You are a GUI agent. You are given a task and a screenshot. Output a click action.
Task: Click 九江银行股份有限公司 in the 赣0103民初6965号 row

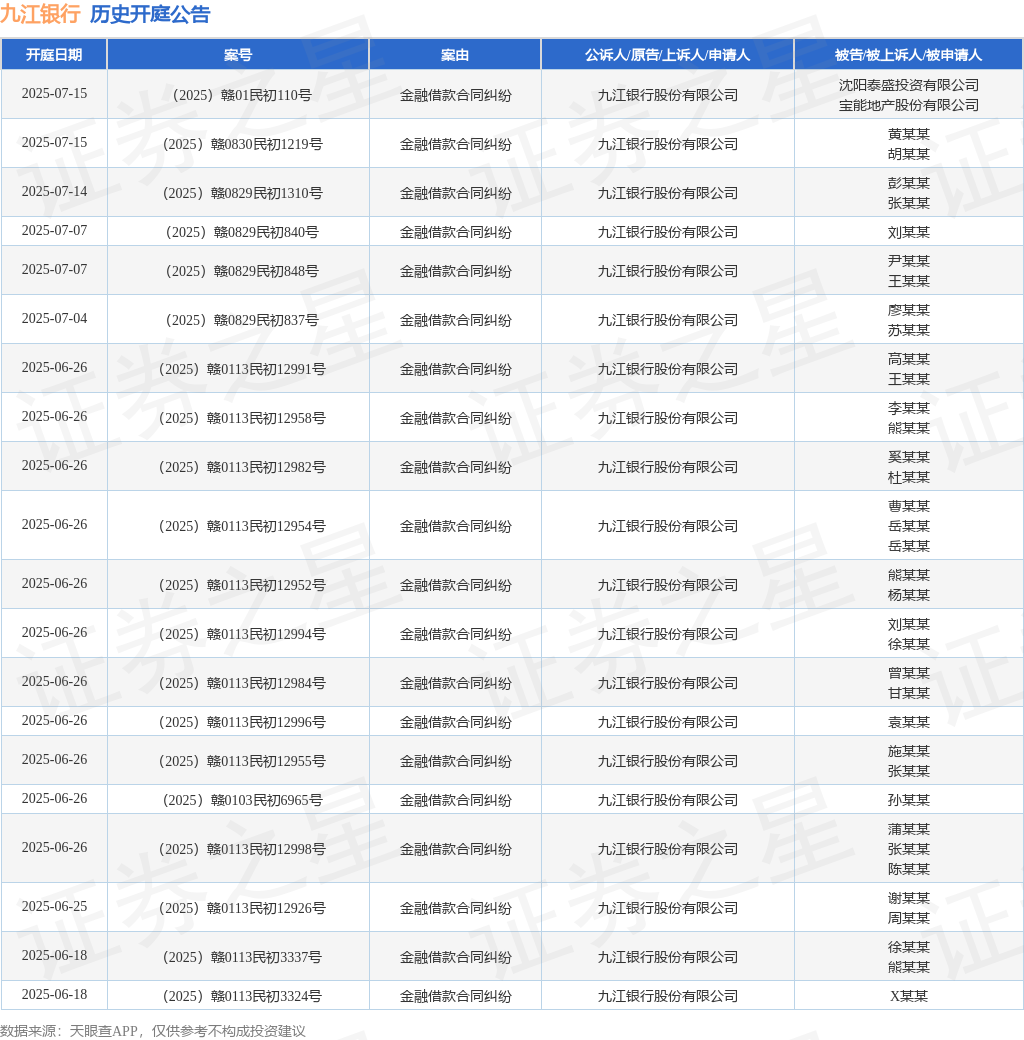[x=668, y=801]
